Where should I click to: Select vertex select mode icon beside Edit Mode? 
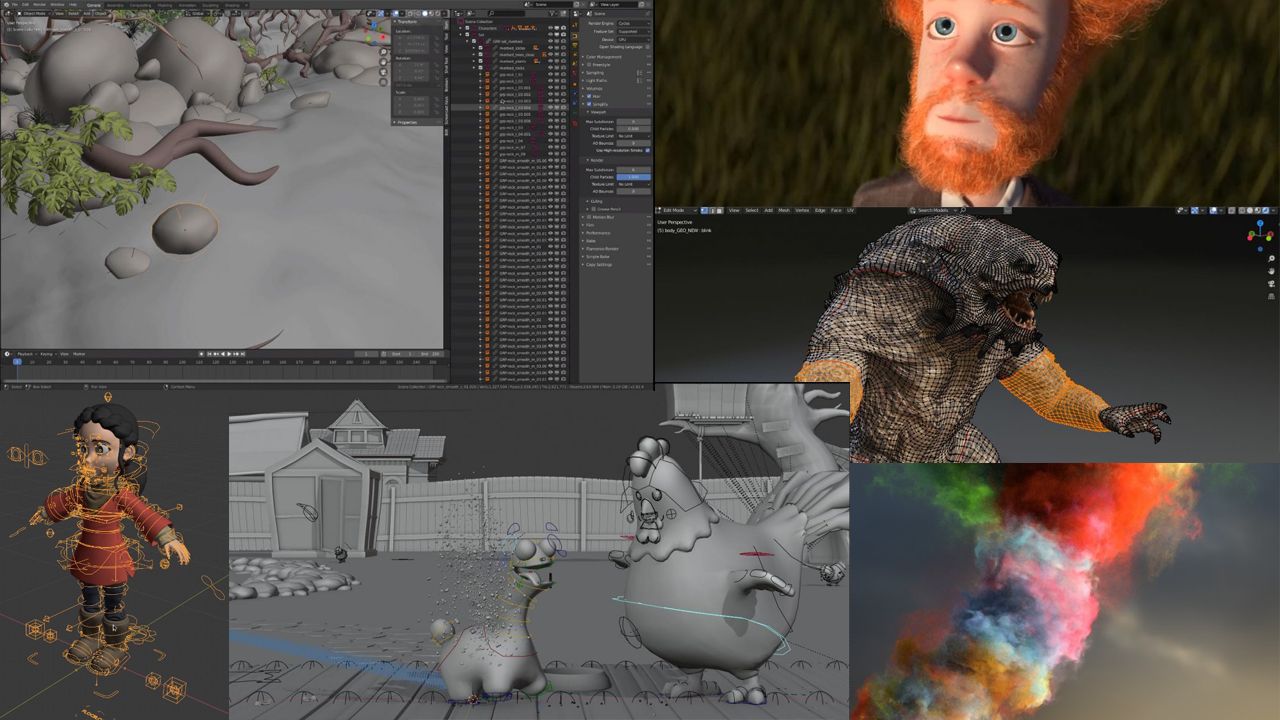[704, 210]
